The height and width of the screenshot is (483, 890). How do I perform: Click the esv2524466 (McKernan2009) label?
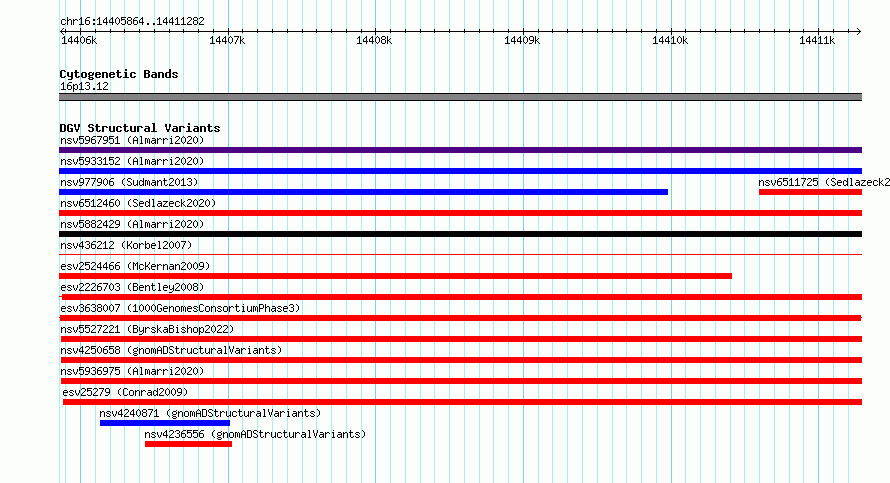coord(135,266)
